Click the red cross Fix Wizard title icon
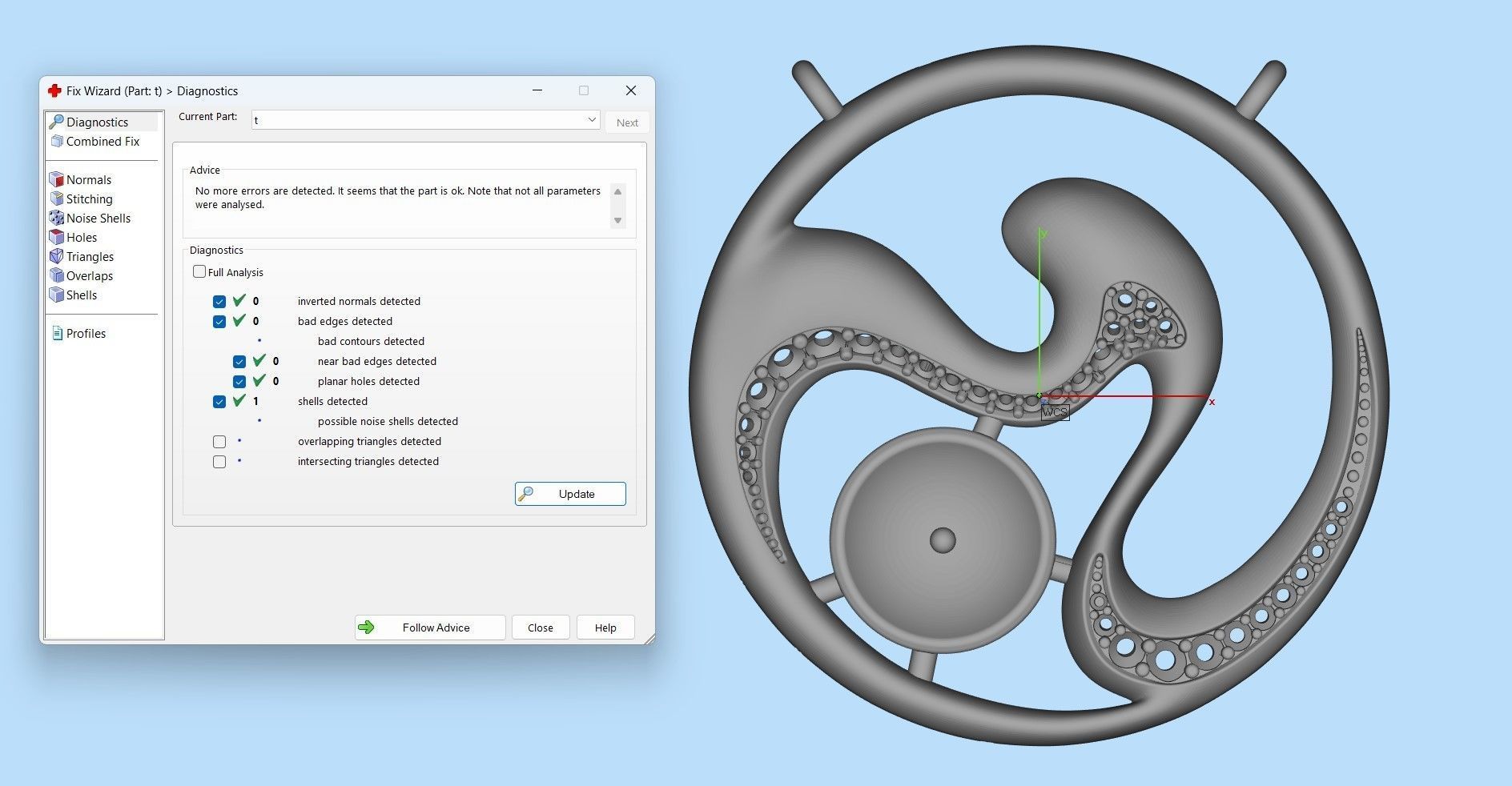 (54, 90)
